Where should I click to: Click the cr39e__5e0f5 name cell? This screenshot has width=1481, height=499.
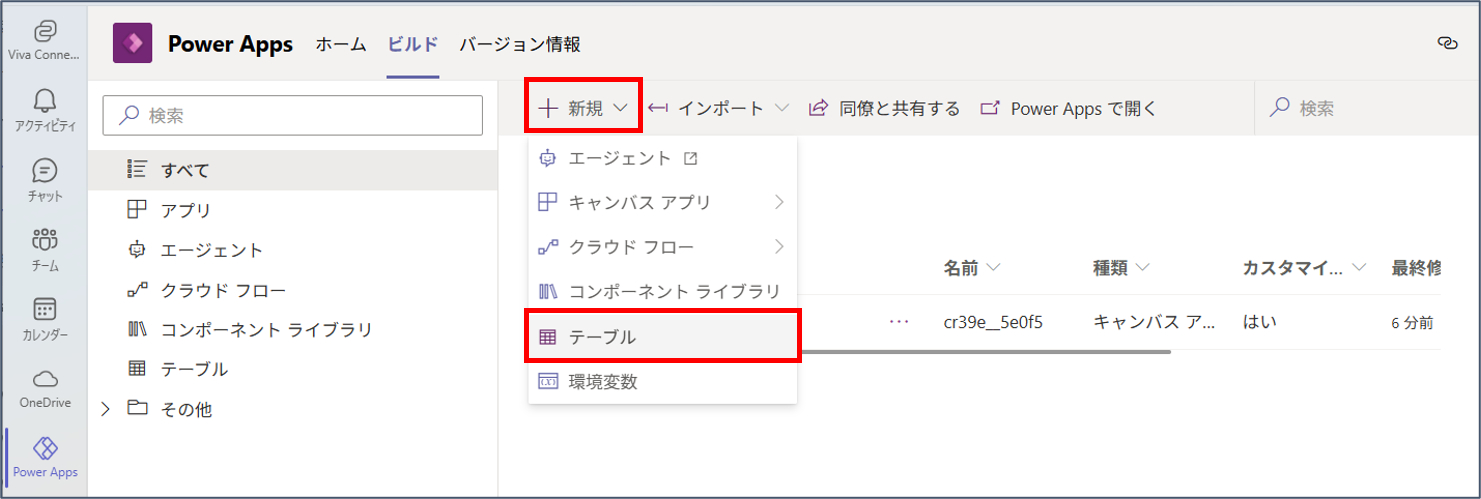[994, 322]
